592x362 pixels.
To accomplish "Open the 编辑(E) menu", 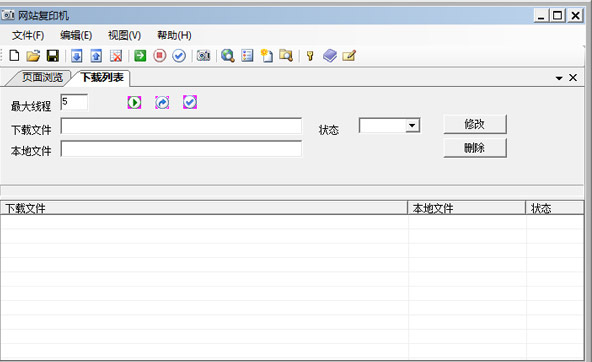I will tap(76, 35).
